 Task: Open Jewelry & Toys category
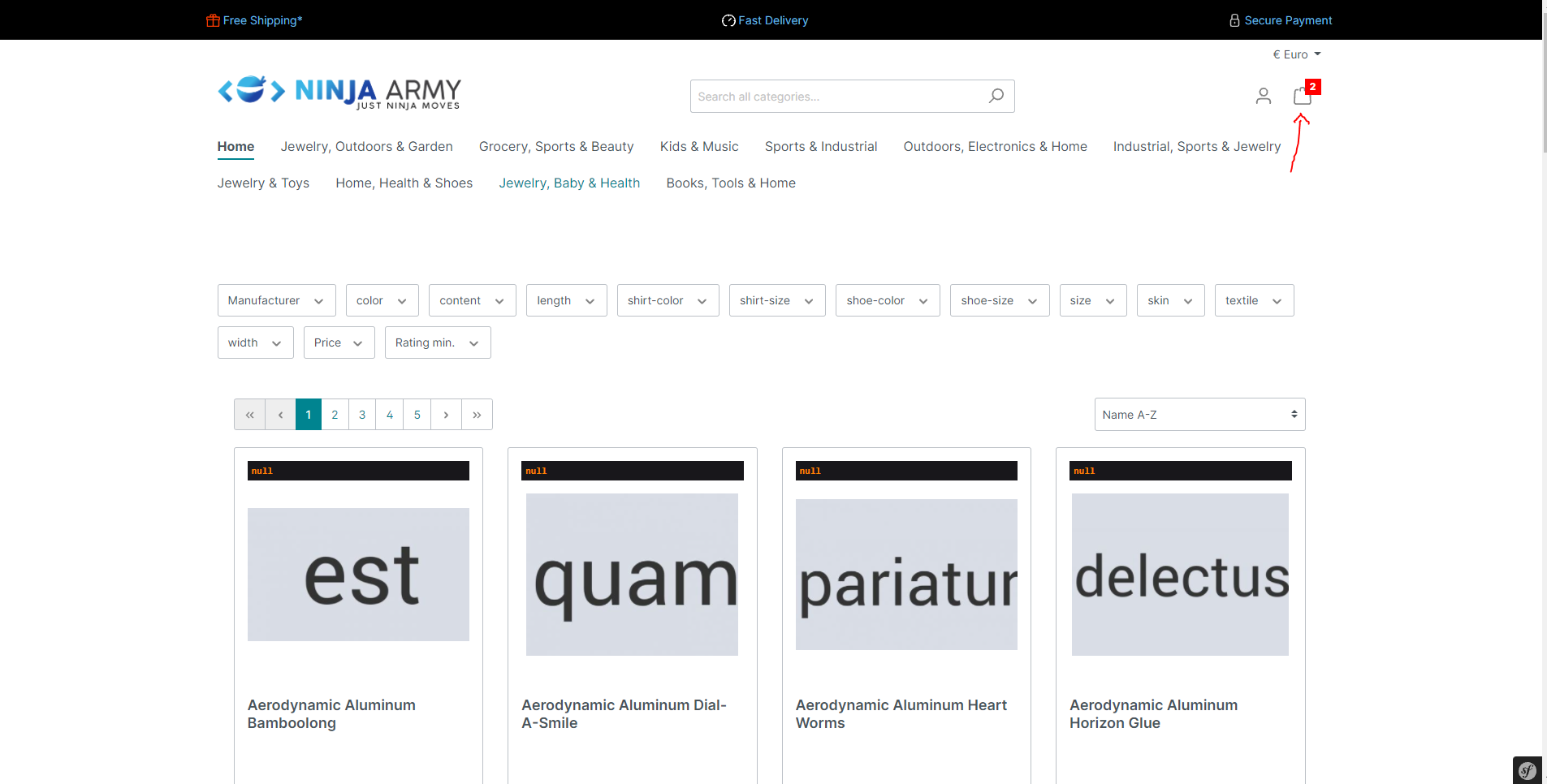[263, 183]
